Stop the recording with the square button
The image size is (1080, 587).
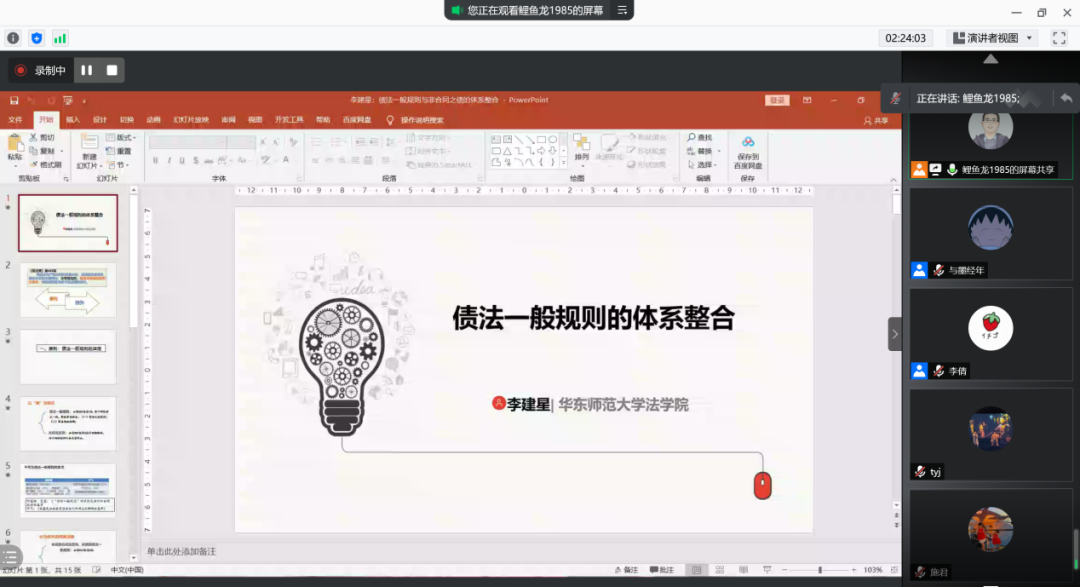pos(112,70)
